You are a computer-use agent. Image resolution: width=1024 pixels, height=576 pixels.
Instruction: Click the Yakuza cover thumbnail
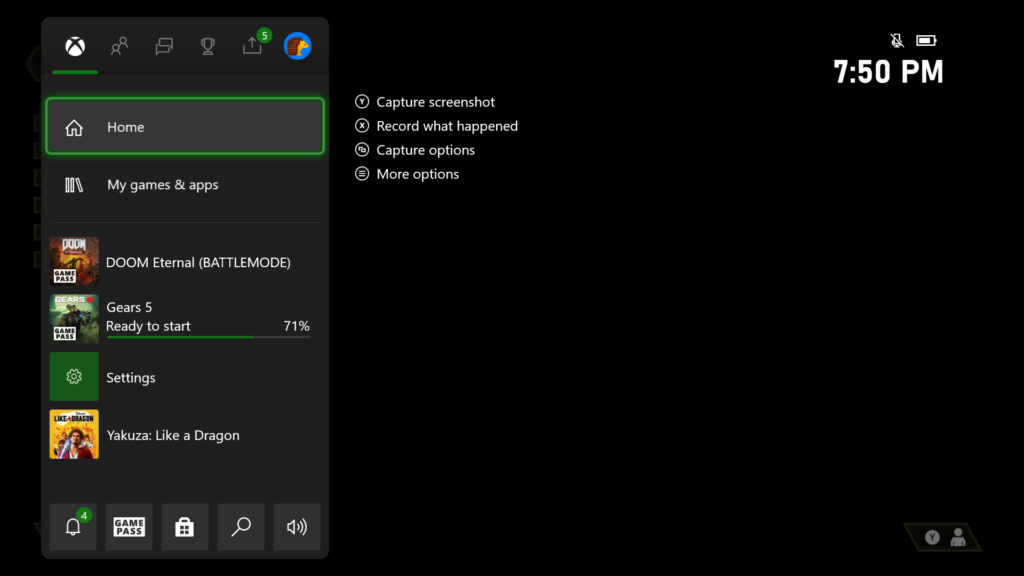tap(74, 434)
